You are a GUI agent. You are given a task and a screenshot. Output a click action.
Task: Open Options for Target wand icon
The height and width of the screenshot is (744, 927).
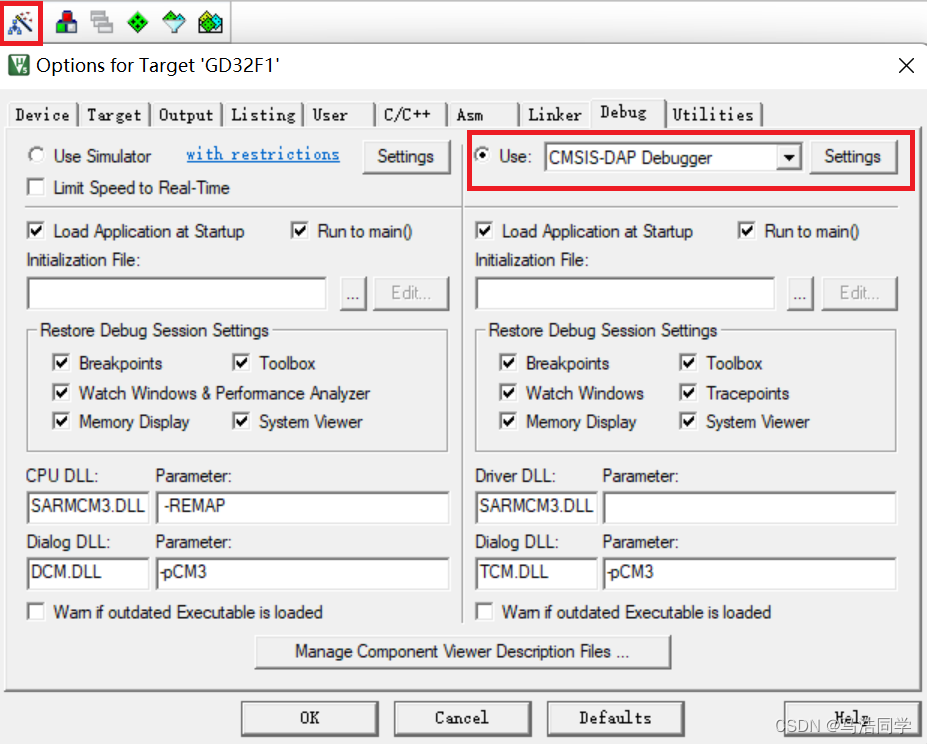click(x=21, y=23)
